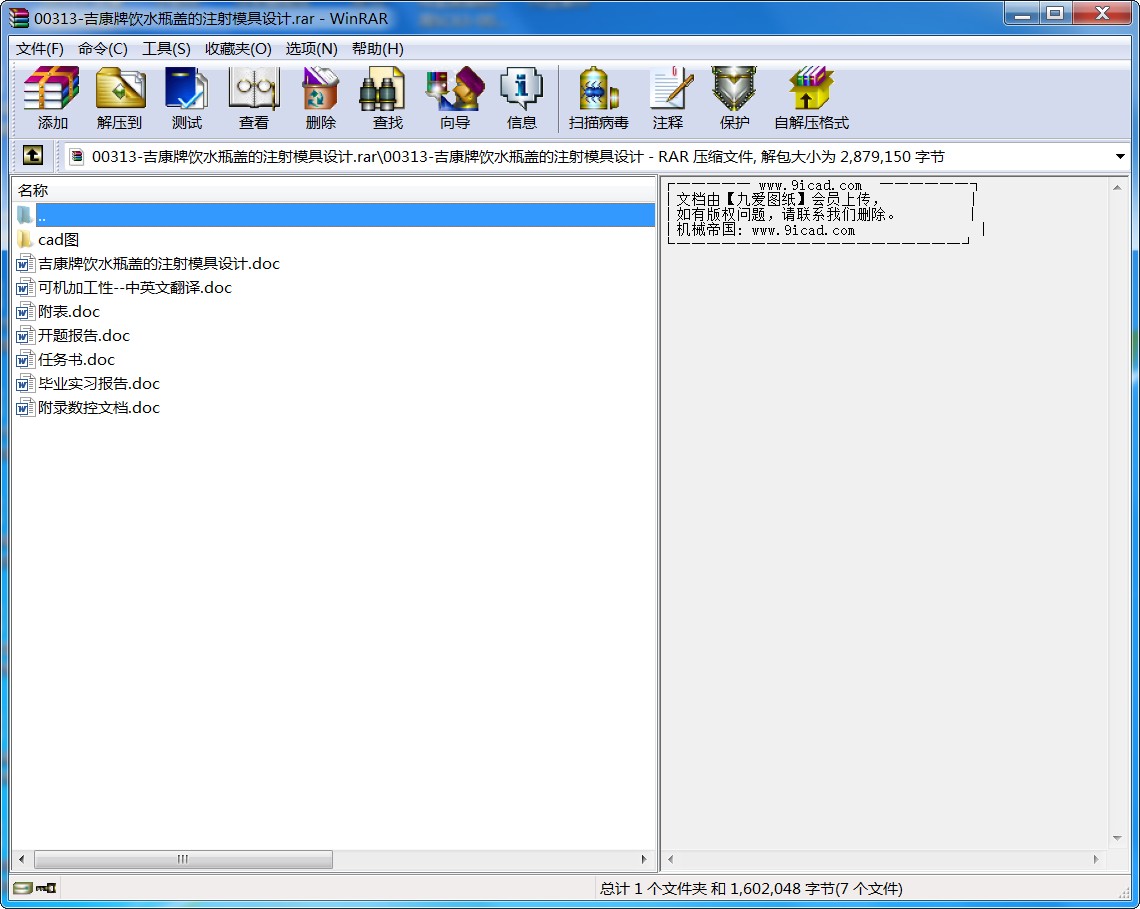Click the Word icon of 附表.doc
This screenshot has height=909, width=1140.
pyautogui.click(x=25, y=311)
